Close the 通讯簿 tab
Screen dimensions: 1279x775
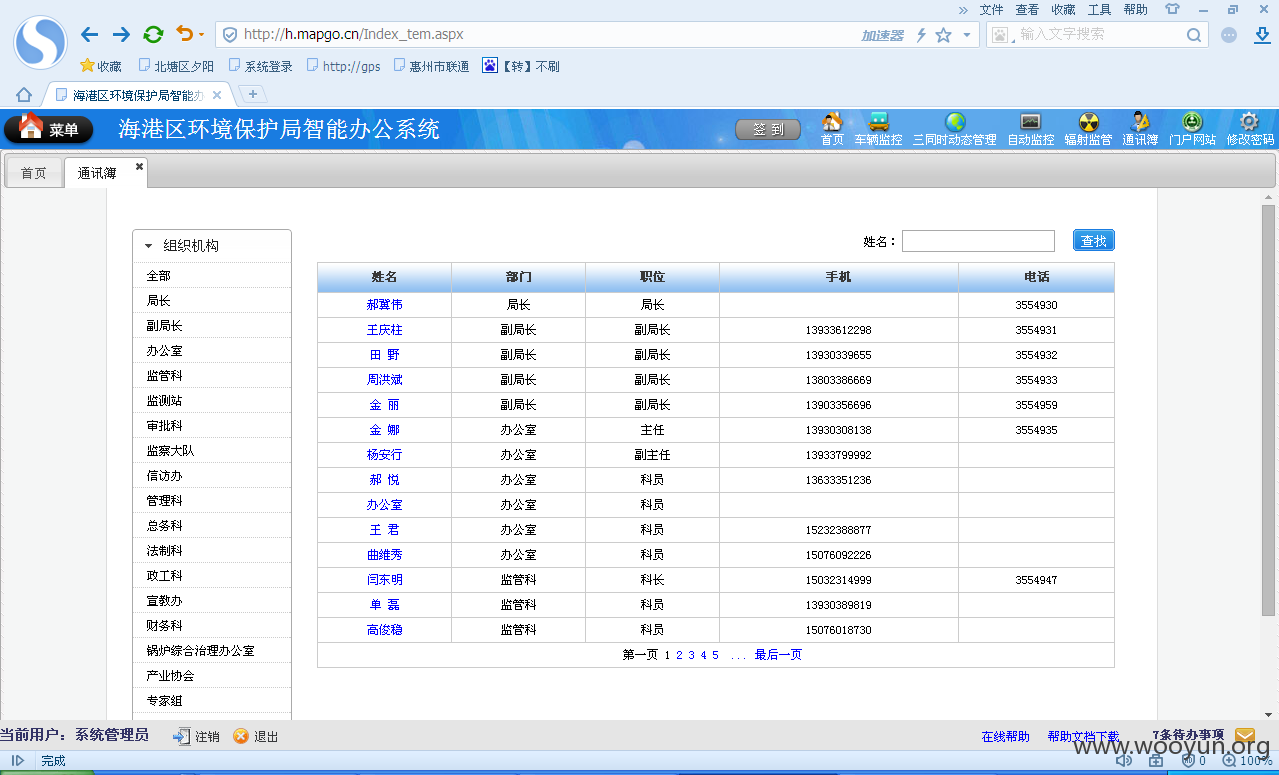pyautogui.click(x=140, y=166)
